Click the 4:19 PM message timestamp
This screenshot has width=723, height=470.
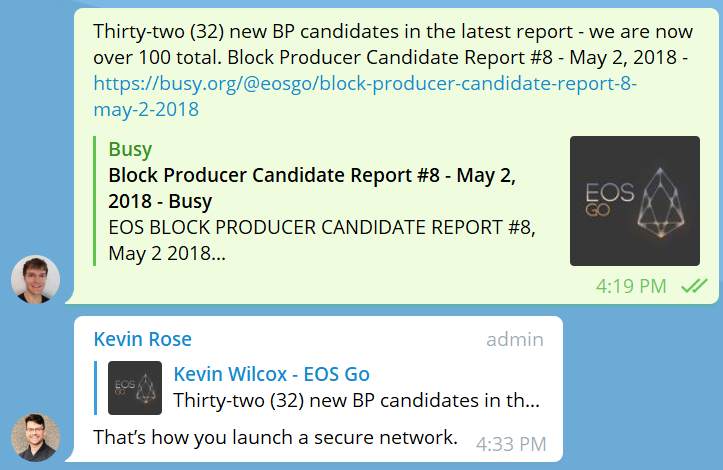(x=631, y=286)
